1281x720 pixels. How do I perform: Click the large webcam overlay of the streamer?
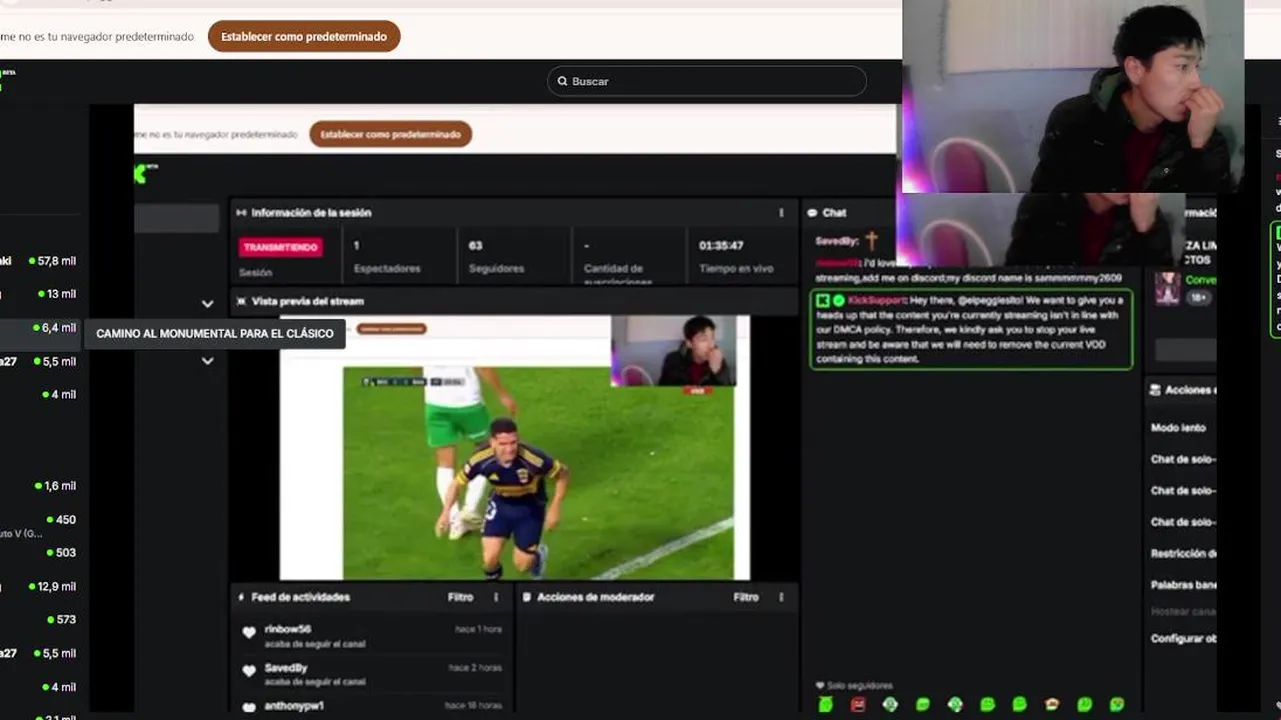1073,96
